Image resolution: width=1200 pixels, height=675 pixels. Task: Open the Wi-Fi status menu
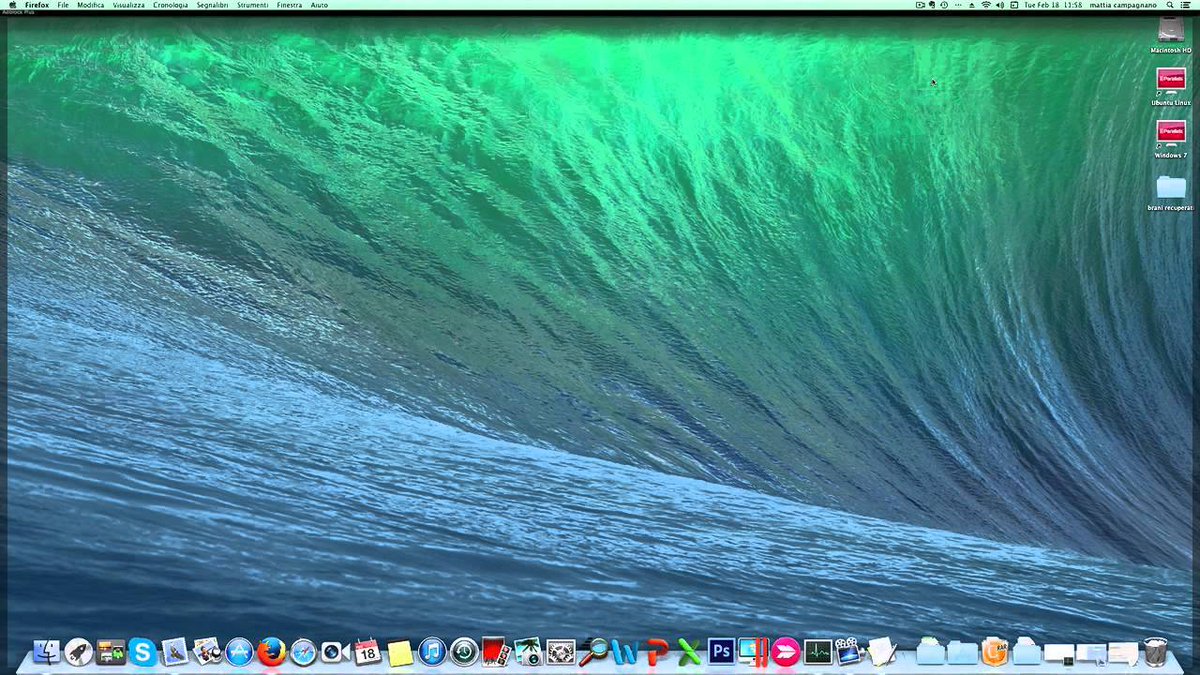point(986,5)
